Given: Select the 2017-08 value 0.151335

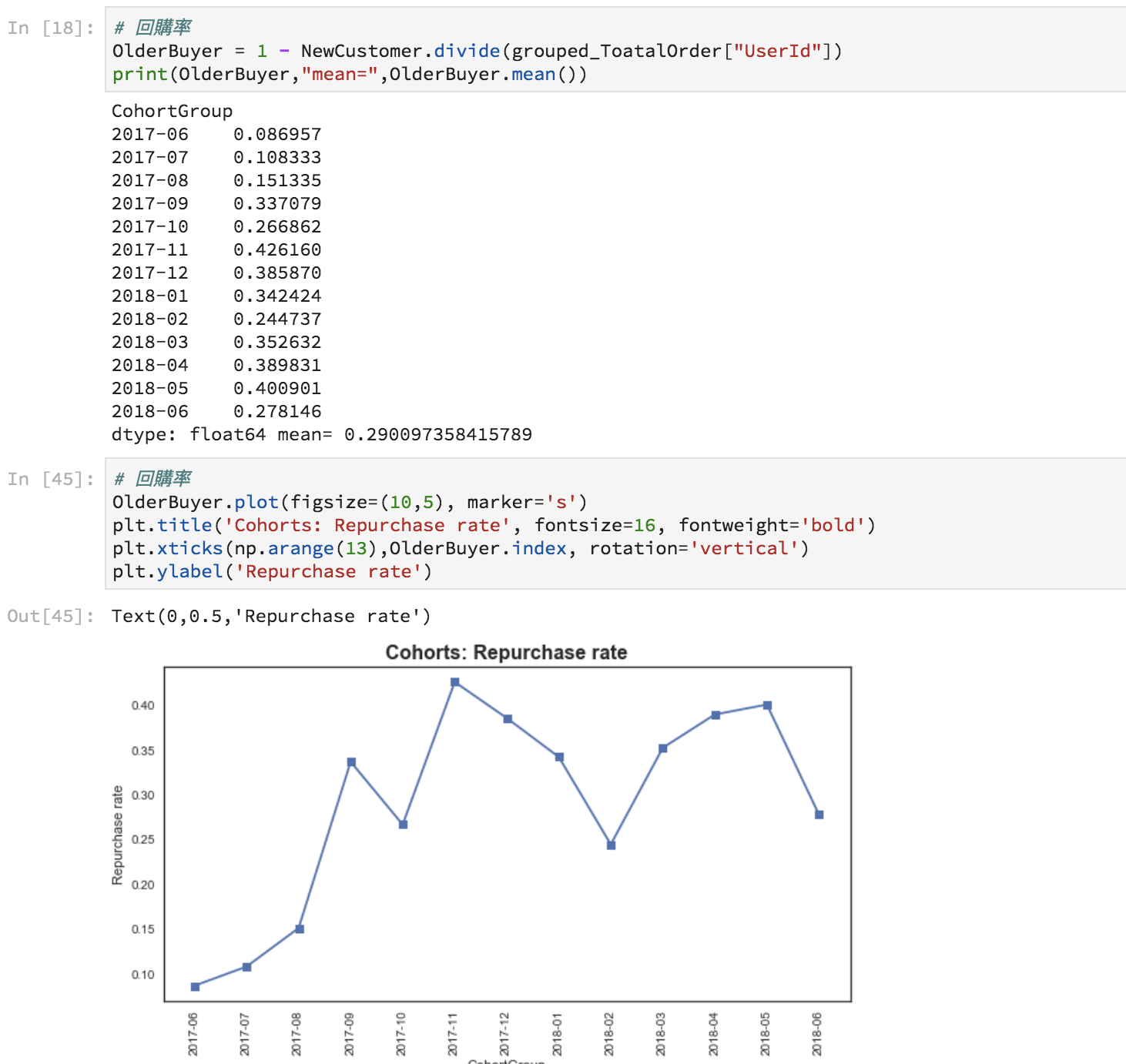Looking at the screenshot, I should click(277, 180).
